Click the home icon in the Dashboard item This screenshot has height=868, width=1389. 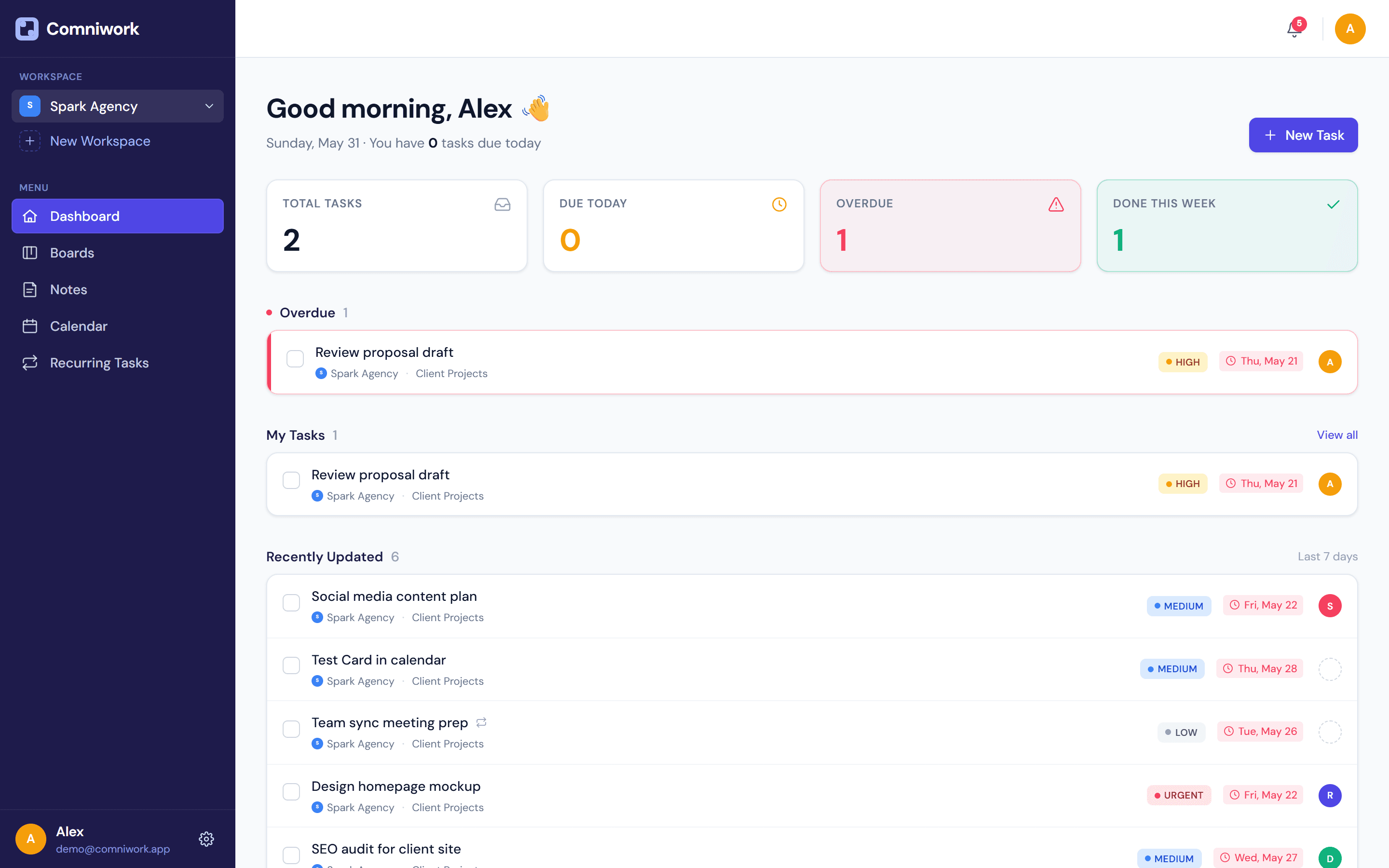[x=30, y=216]
